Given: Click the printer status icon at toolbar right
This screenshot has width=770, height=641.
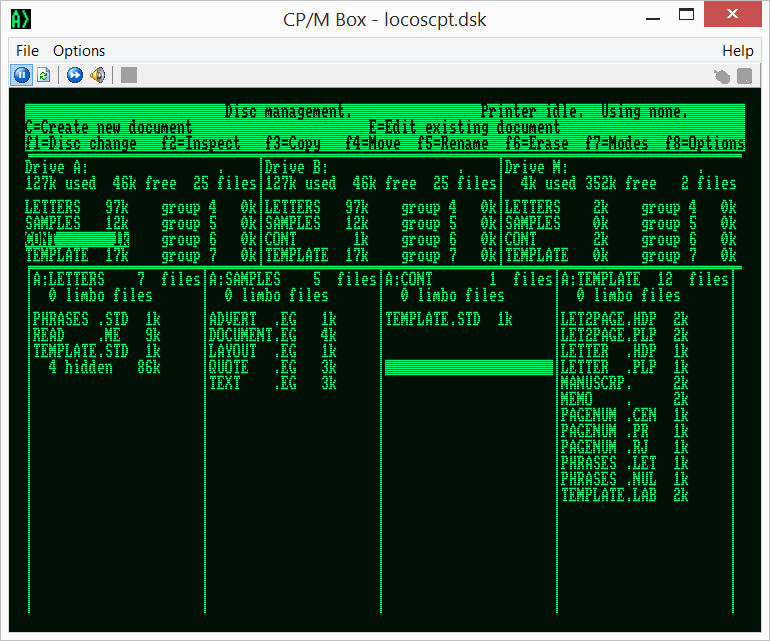Looking at the screenshot, I should 721,76.
